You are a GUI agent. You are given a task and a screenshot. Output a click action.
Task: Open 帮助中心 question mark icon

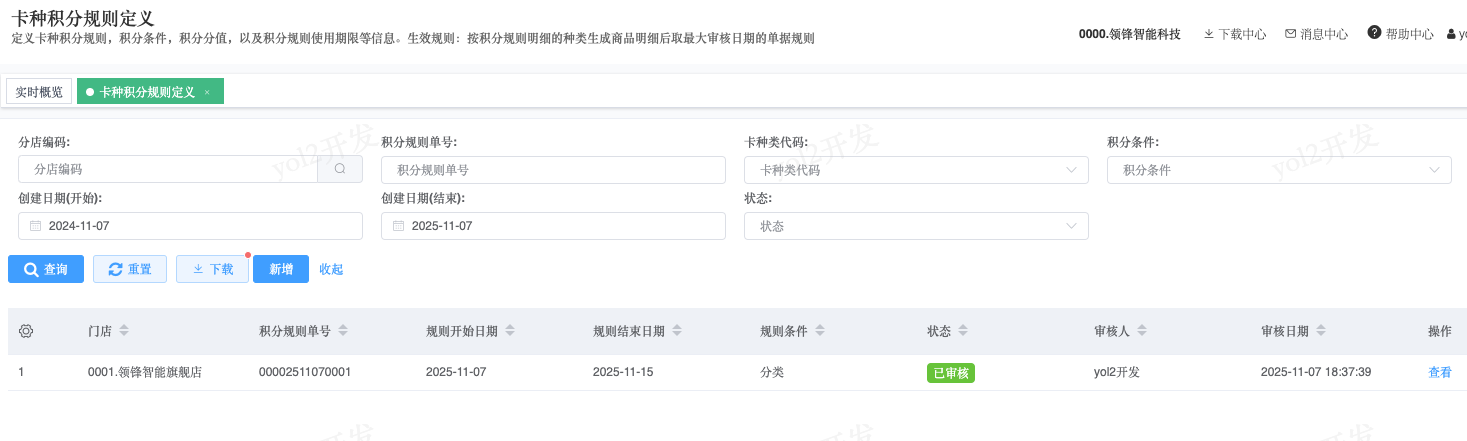pyautogui.click(x=1374, y=33)
